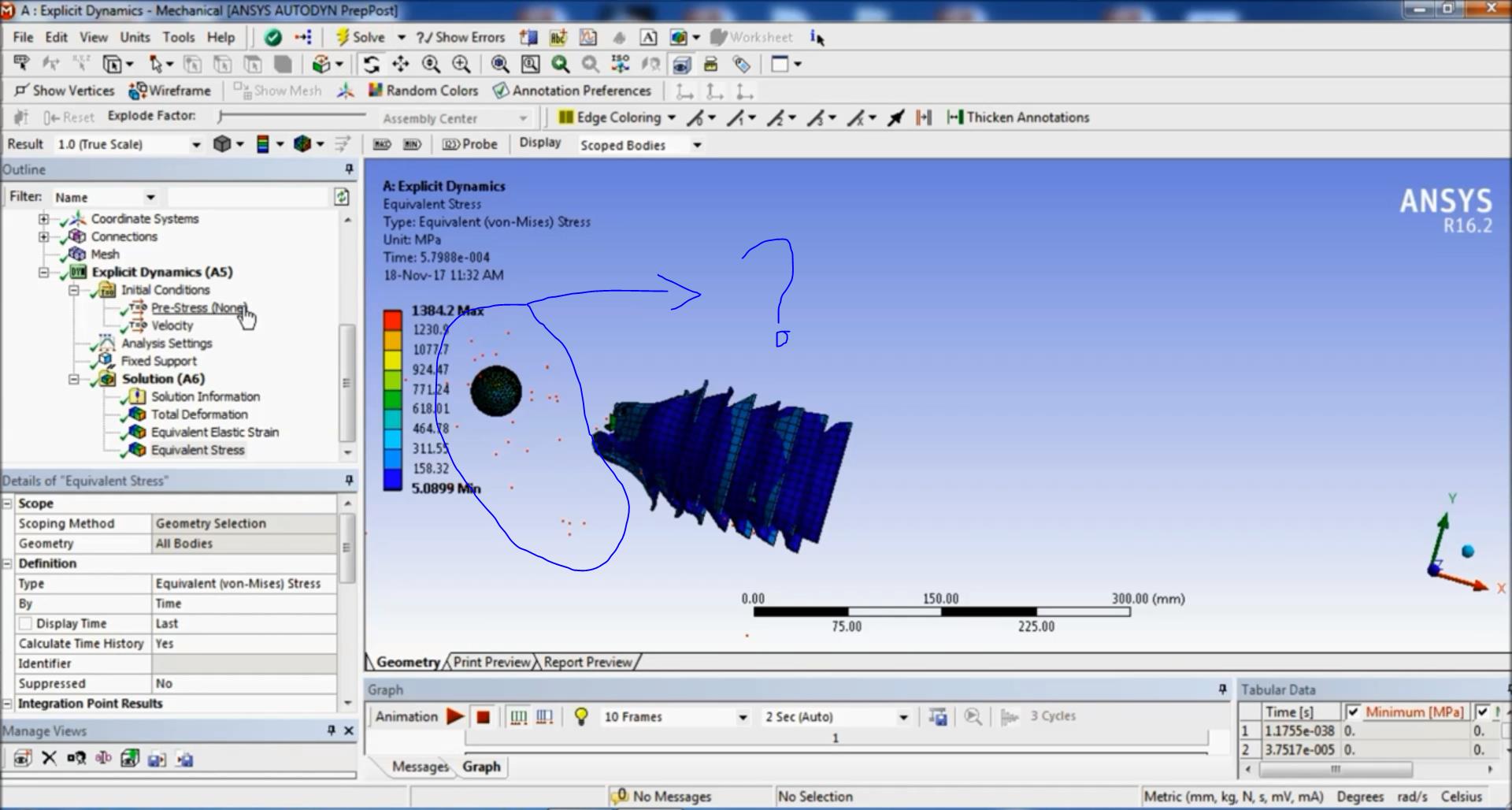Switch to the Report Preview tab

pyautogui.click(x=587, y=663)
